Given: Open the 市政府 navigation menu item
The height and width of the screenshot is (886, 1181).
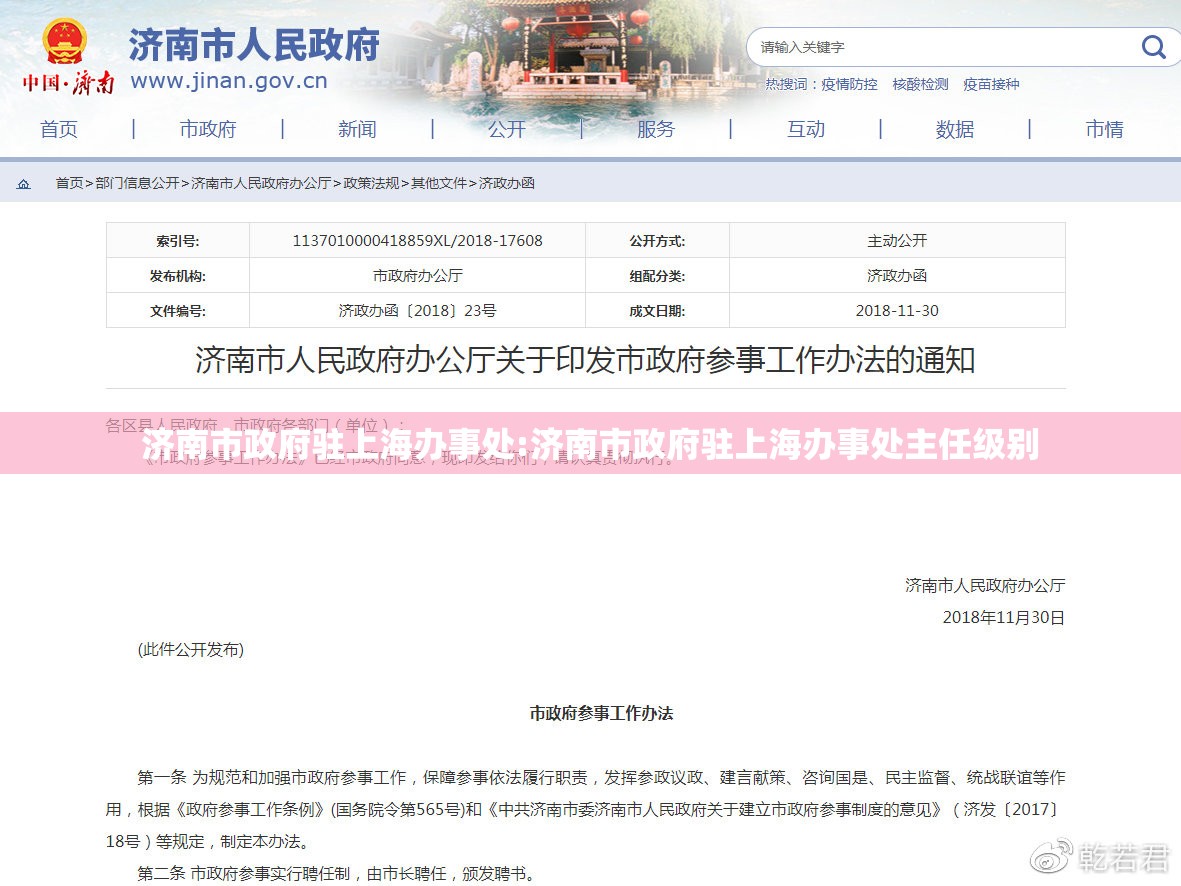Looking at the screenshot, I should click(x=208, y=130).
